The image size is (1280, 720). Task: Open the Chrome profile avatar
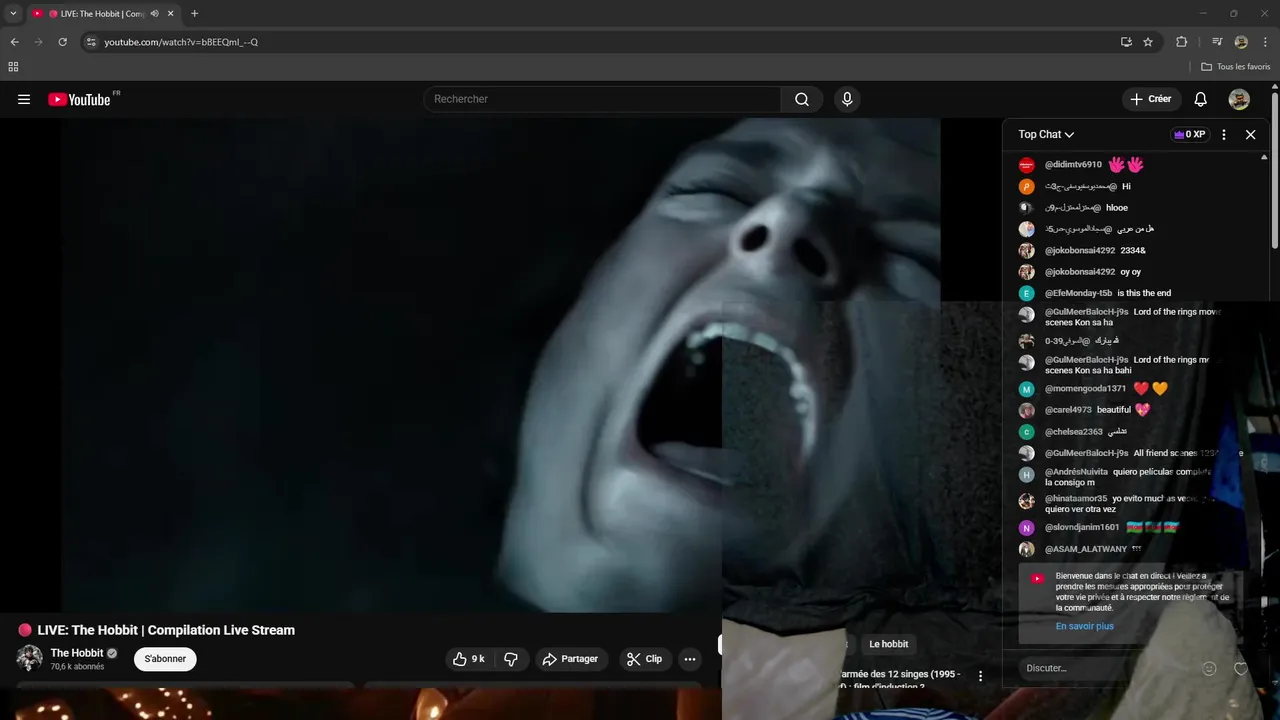pos(1241,42)
